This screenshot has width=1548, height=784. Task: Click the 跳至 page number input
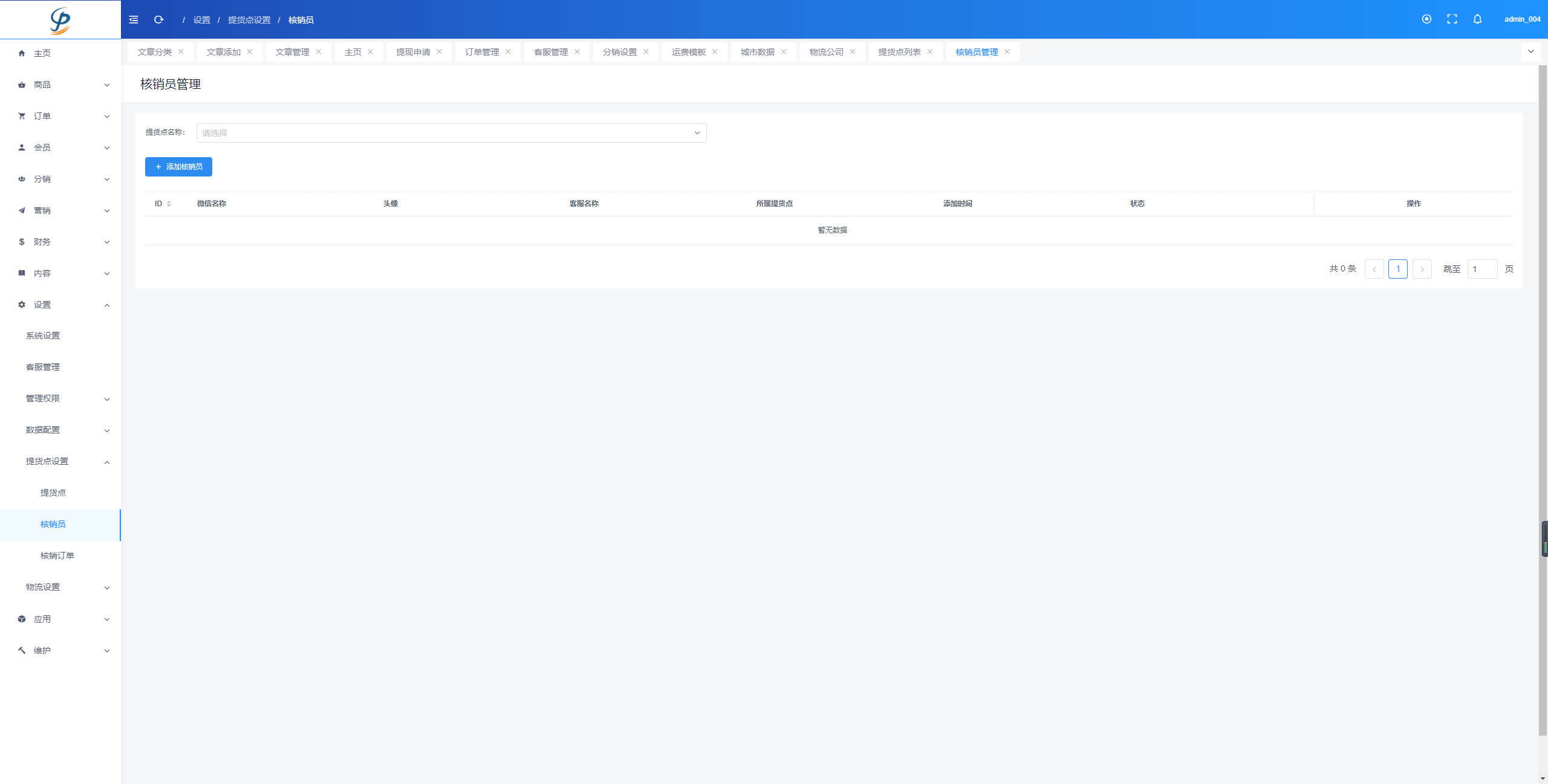[1483, 269]
